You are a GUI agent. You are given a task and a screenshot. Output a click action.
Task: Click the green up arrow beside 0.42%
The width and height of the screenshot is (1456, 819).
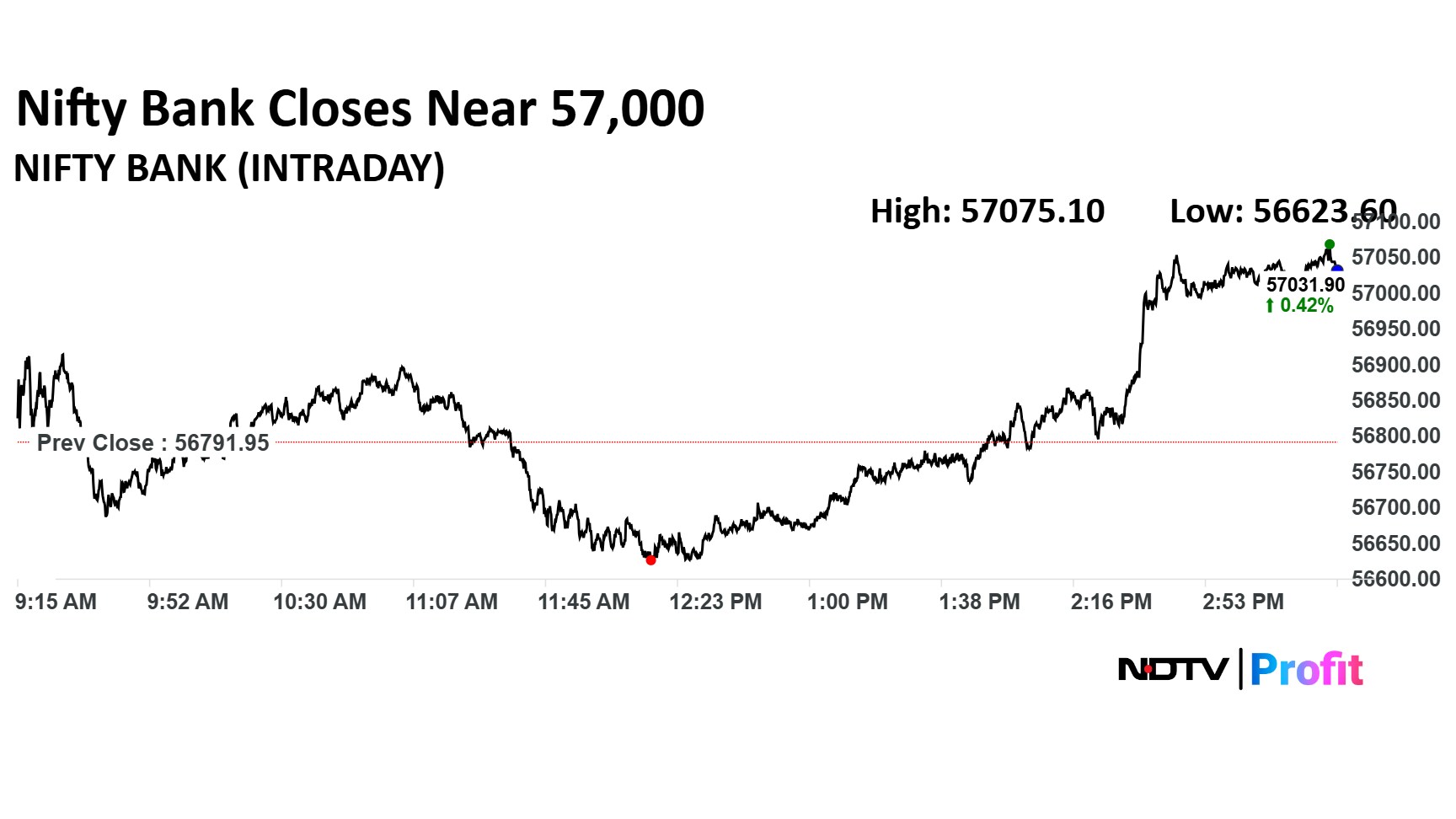point(1270,306)
